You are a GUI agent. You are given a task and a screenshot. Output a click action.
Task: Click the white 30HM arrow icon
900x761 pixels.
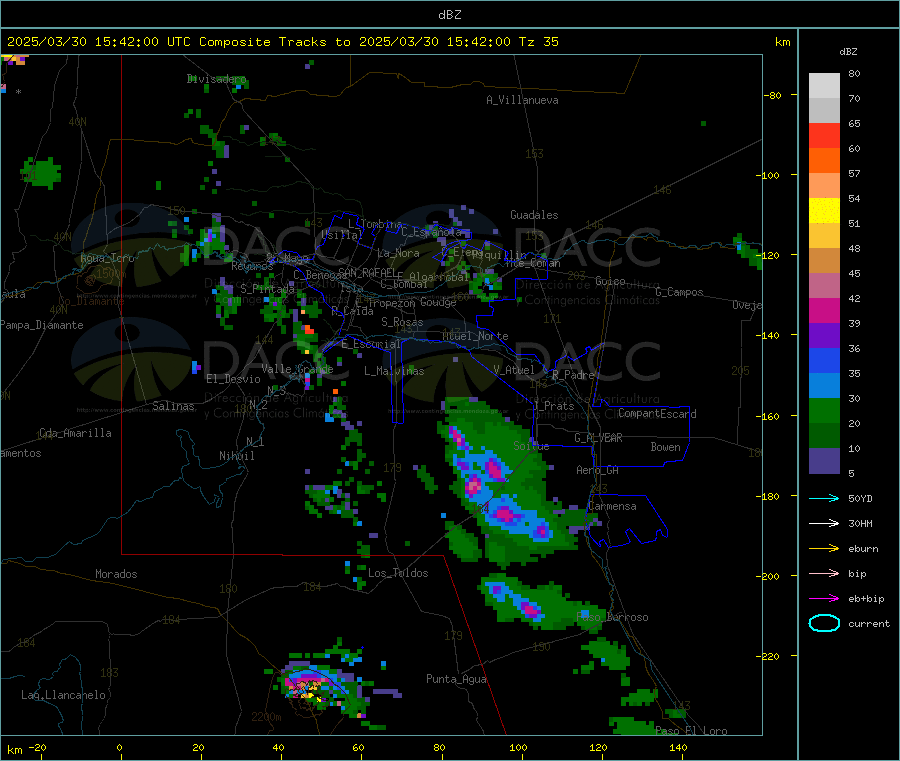(x=824, y=523)
